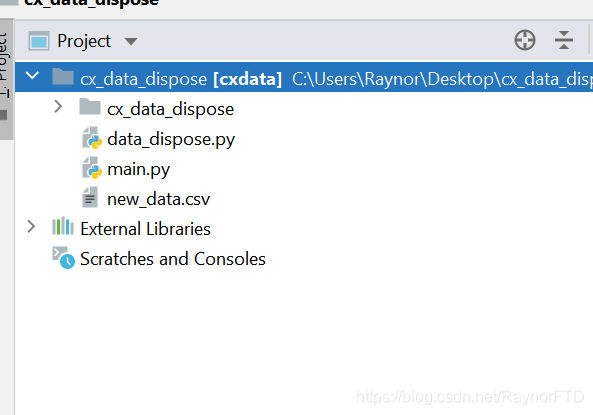Image resolution: width=593 pixels, height=415 pixels.
Task: Select the data_dispose.py file
Action: coord(171,140)
